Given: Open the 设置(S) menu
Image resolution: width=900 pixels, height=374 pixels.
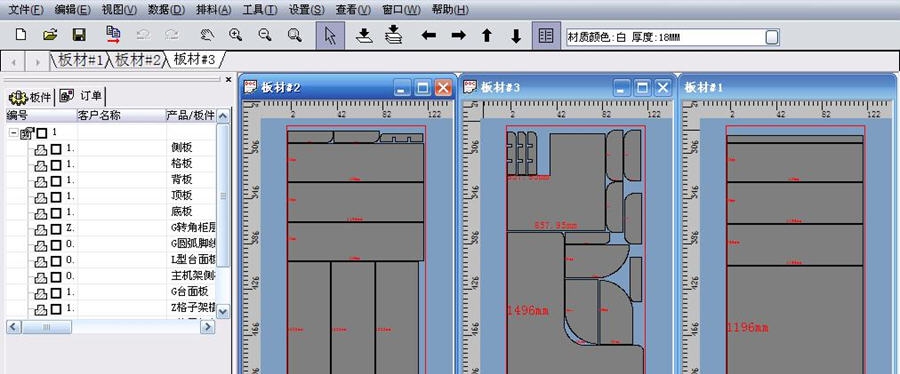Looking at the screenshot, I should pyautogui.click(x=306, y=10).
